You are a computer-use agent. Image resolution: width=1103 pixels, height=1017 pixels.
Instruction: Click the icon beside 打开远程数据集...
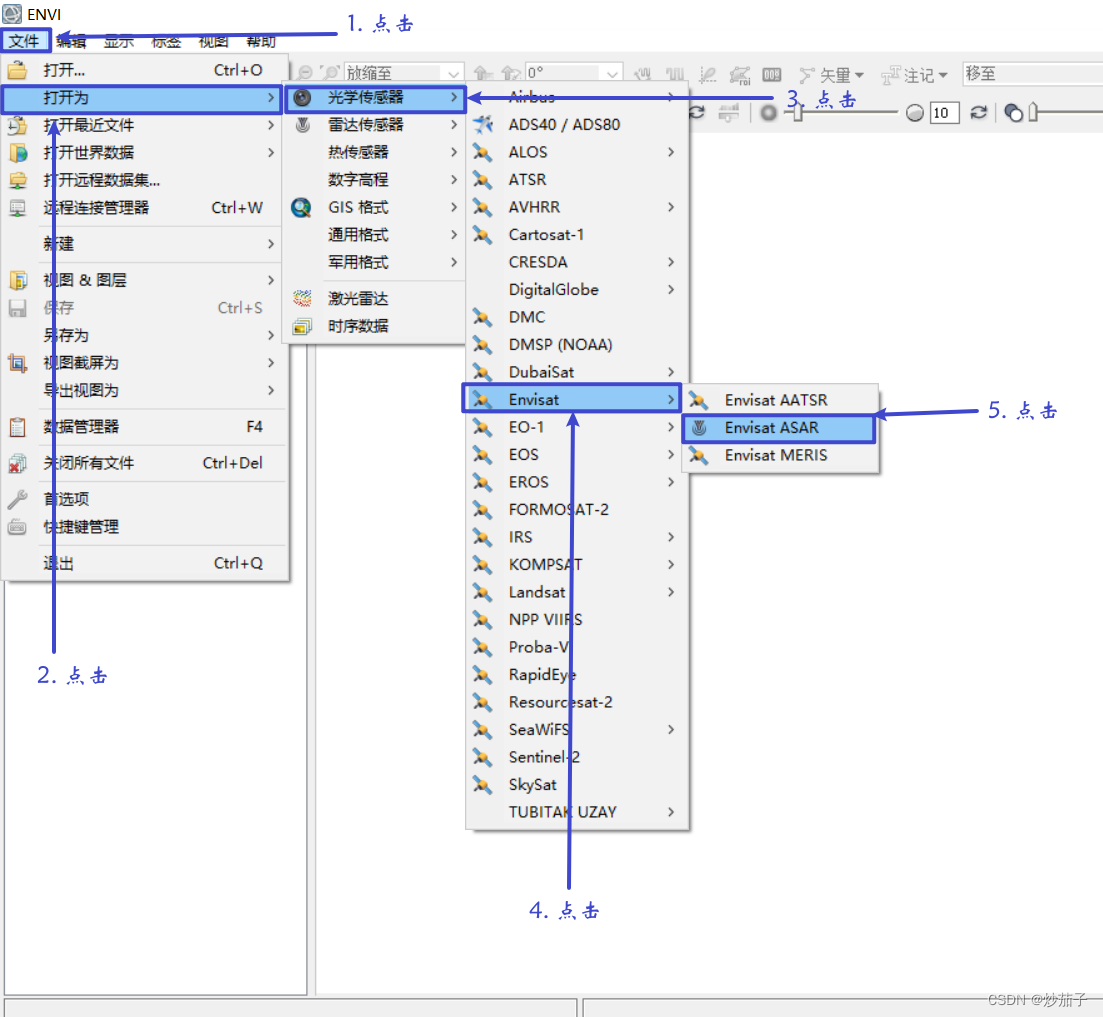coord(18,180)
